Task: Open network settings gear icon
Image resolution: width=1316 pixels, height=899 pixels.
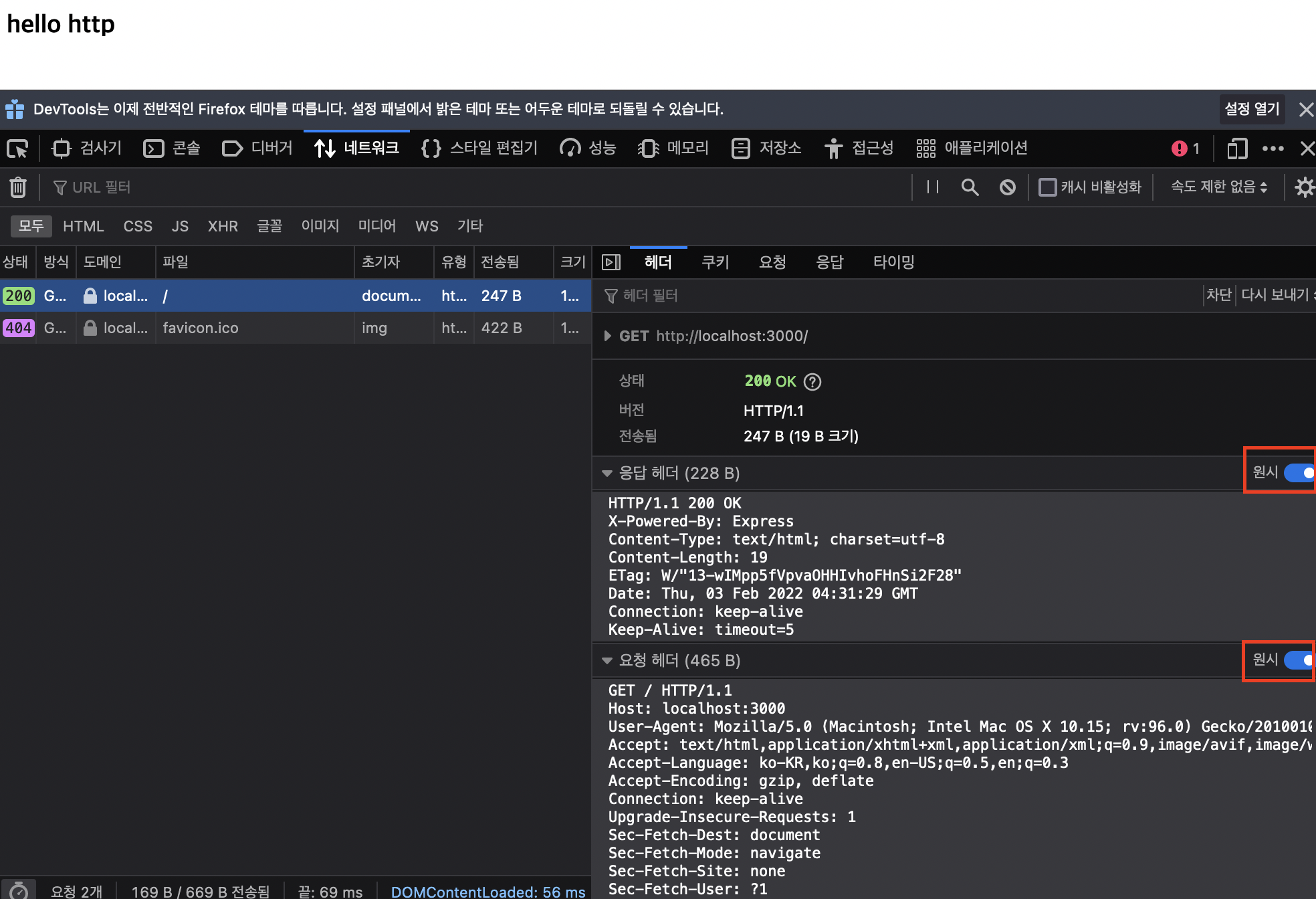Action: (x=1304, y=187)
